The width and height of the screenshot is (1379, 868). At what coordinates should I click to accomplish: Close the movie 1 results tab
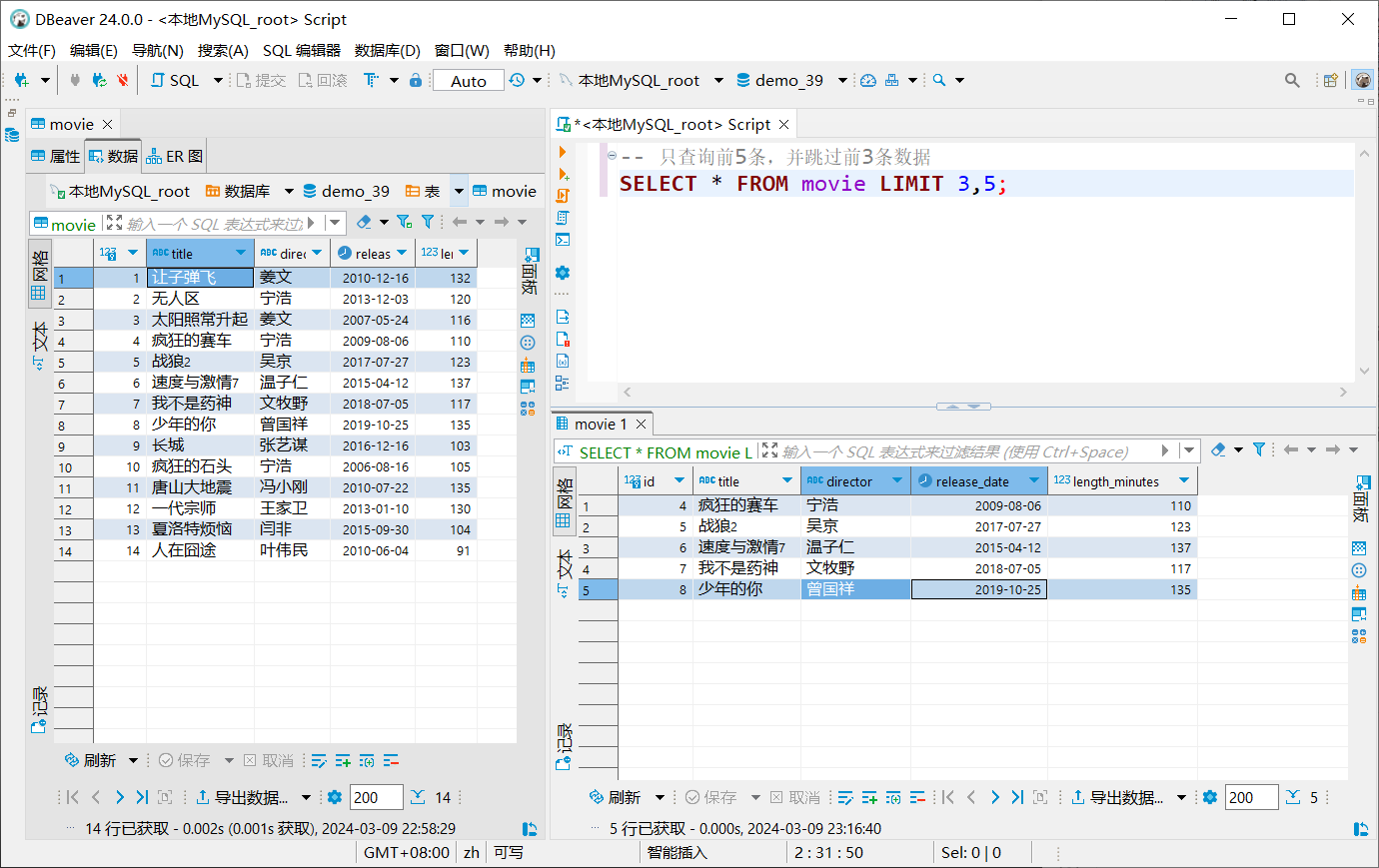642,425
